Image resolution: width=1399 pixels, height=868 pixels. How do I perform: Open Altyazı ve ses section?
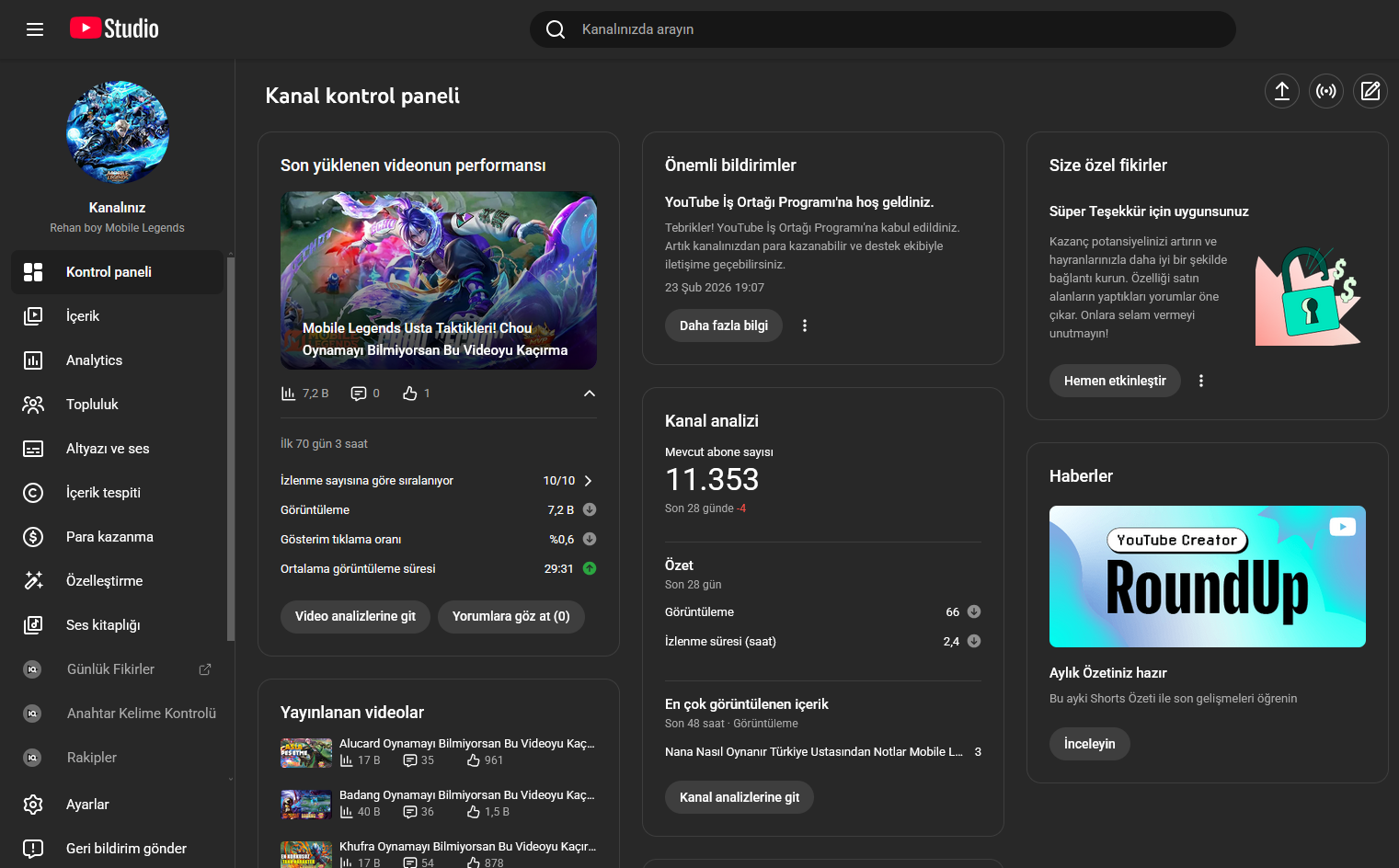tap(117, 449)
